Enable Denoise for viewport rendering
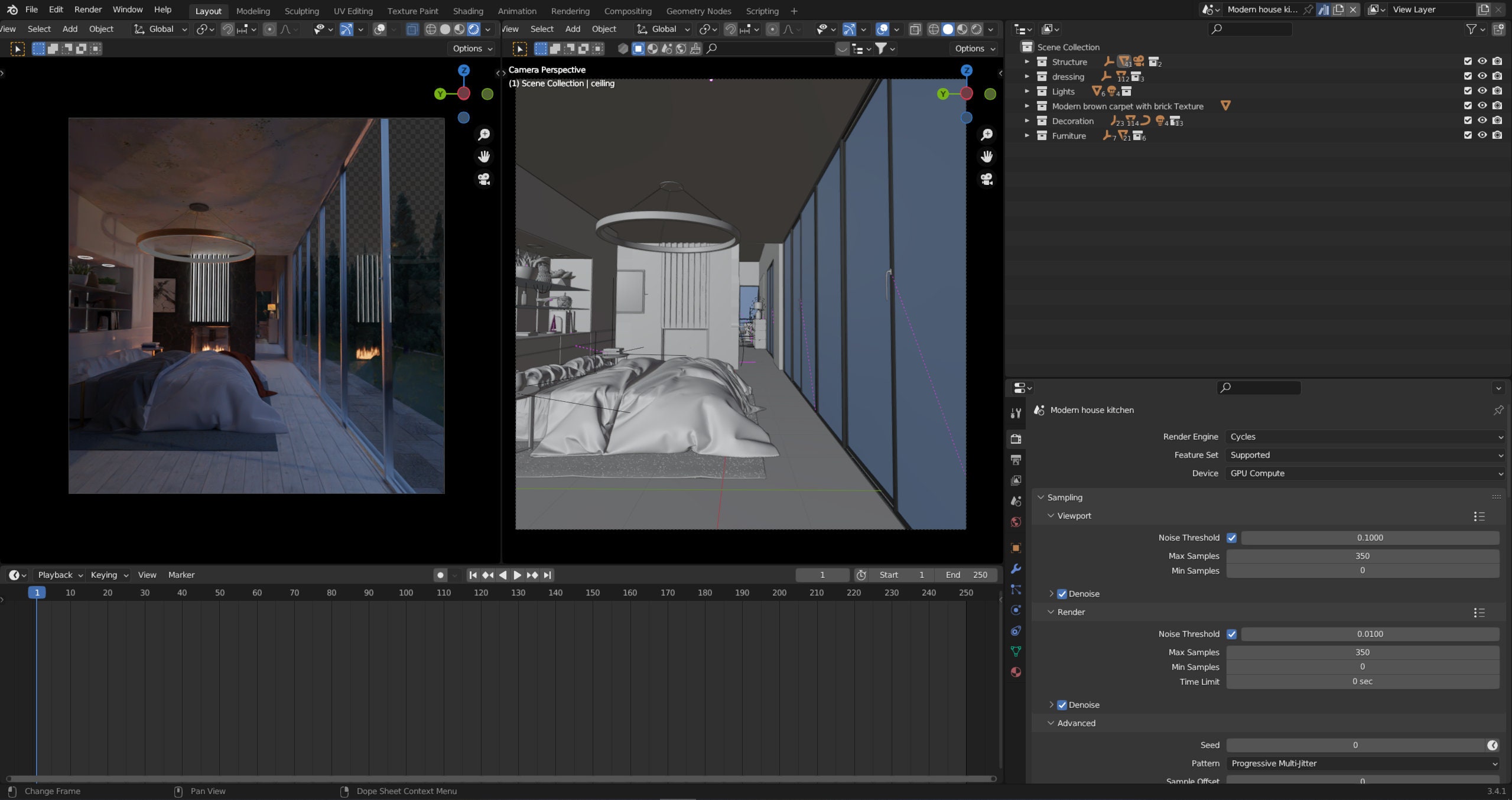 pos(1062,593)
